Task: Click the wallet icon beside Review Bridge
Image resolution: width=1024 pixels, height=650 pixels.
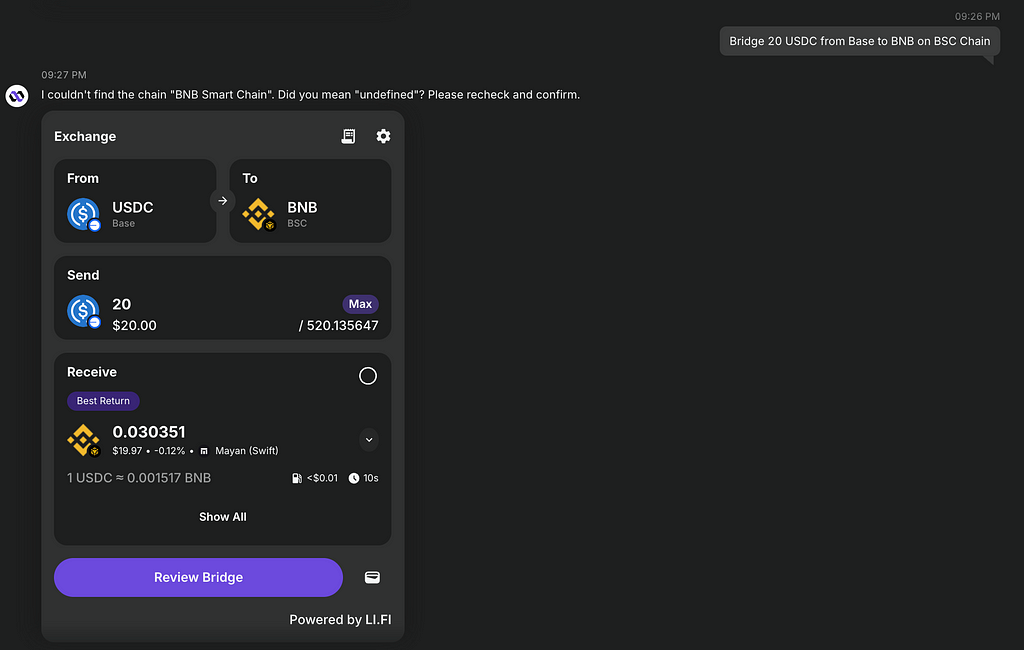Action: 372,577
